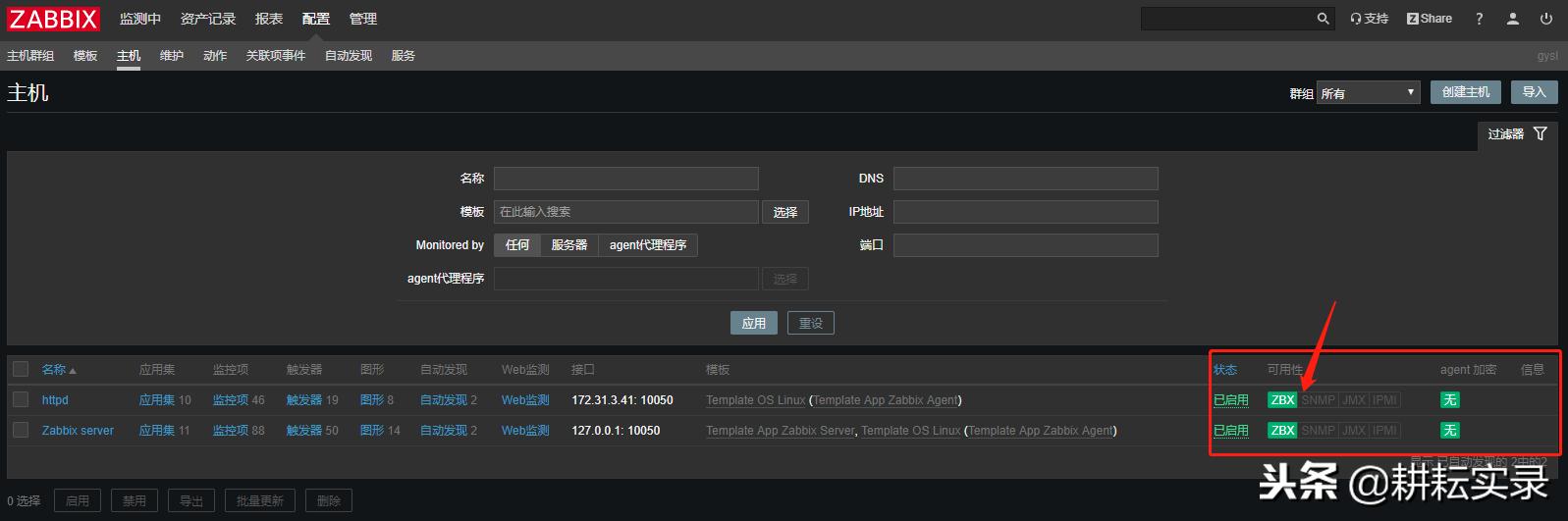This screenshot has width=1568, height=521.
Task: Tick the checkbox for Zabbix server host
Action: pyautogui.click(x=21, y=431)
